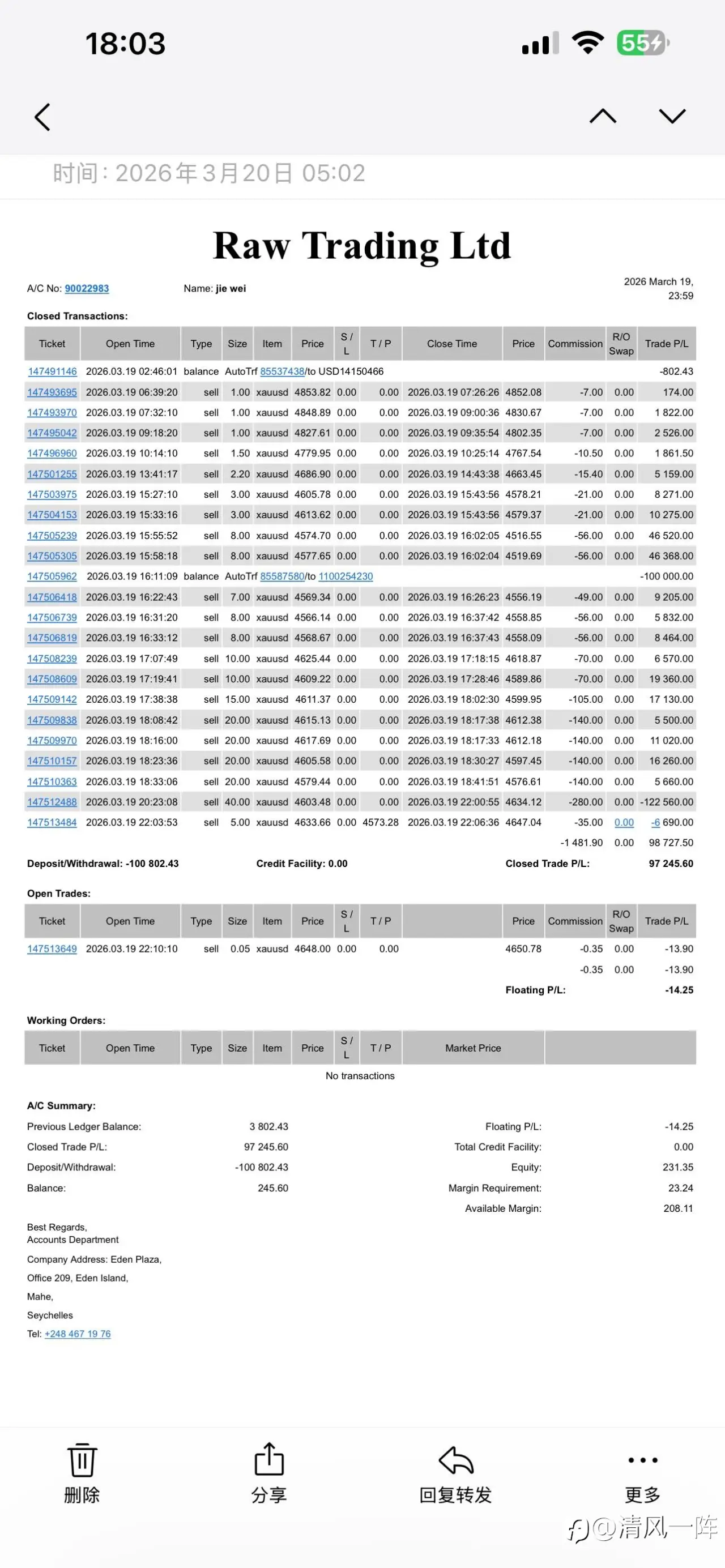Viewport: 725px width, 1568px height.
Task: Tap the battery indicator in status bar
Action: (643, 43)
